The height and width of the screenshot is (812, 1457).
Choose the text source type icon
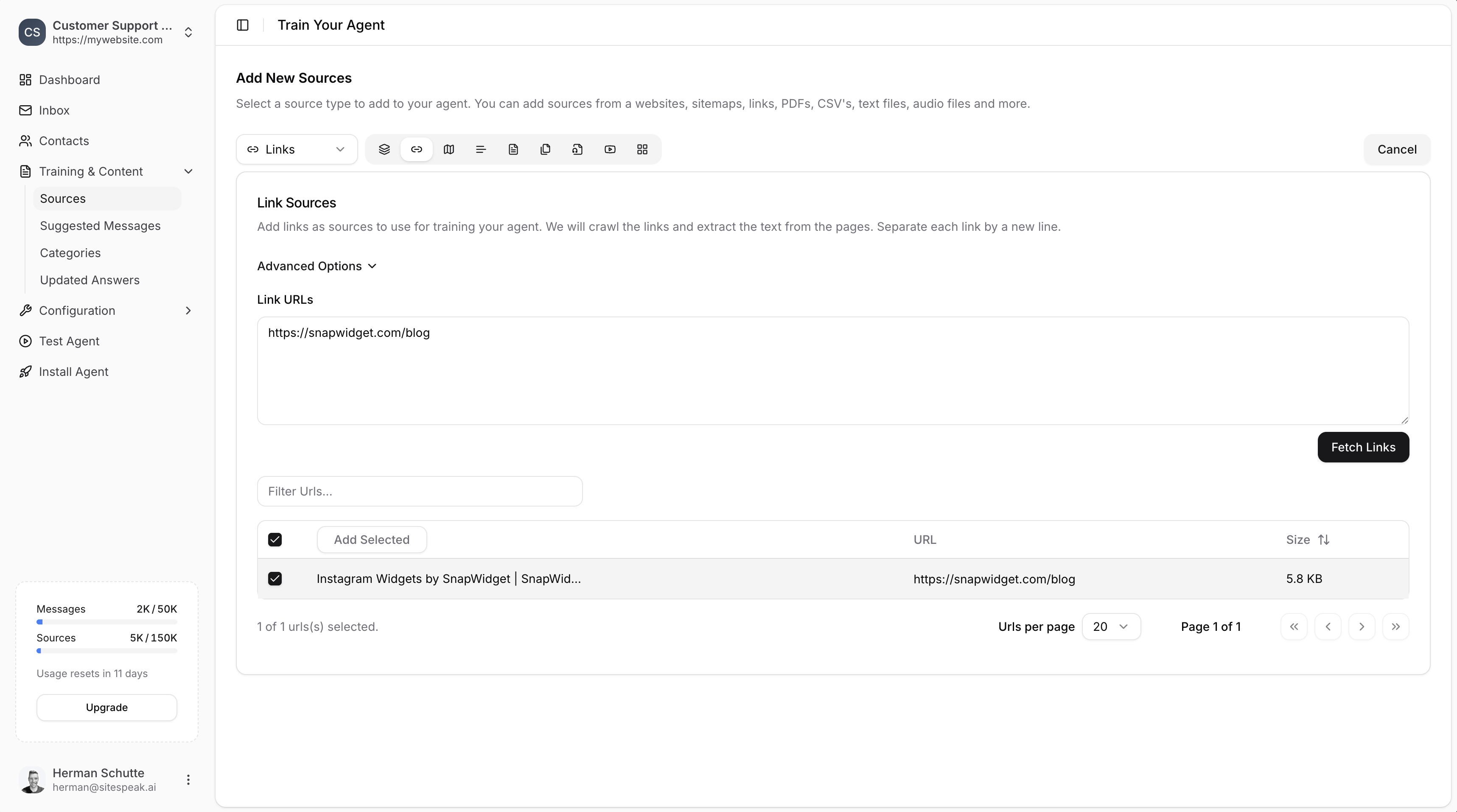(480, 149)
